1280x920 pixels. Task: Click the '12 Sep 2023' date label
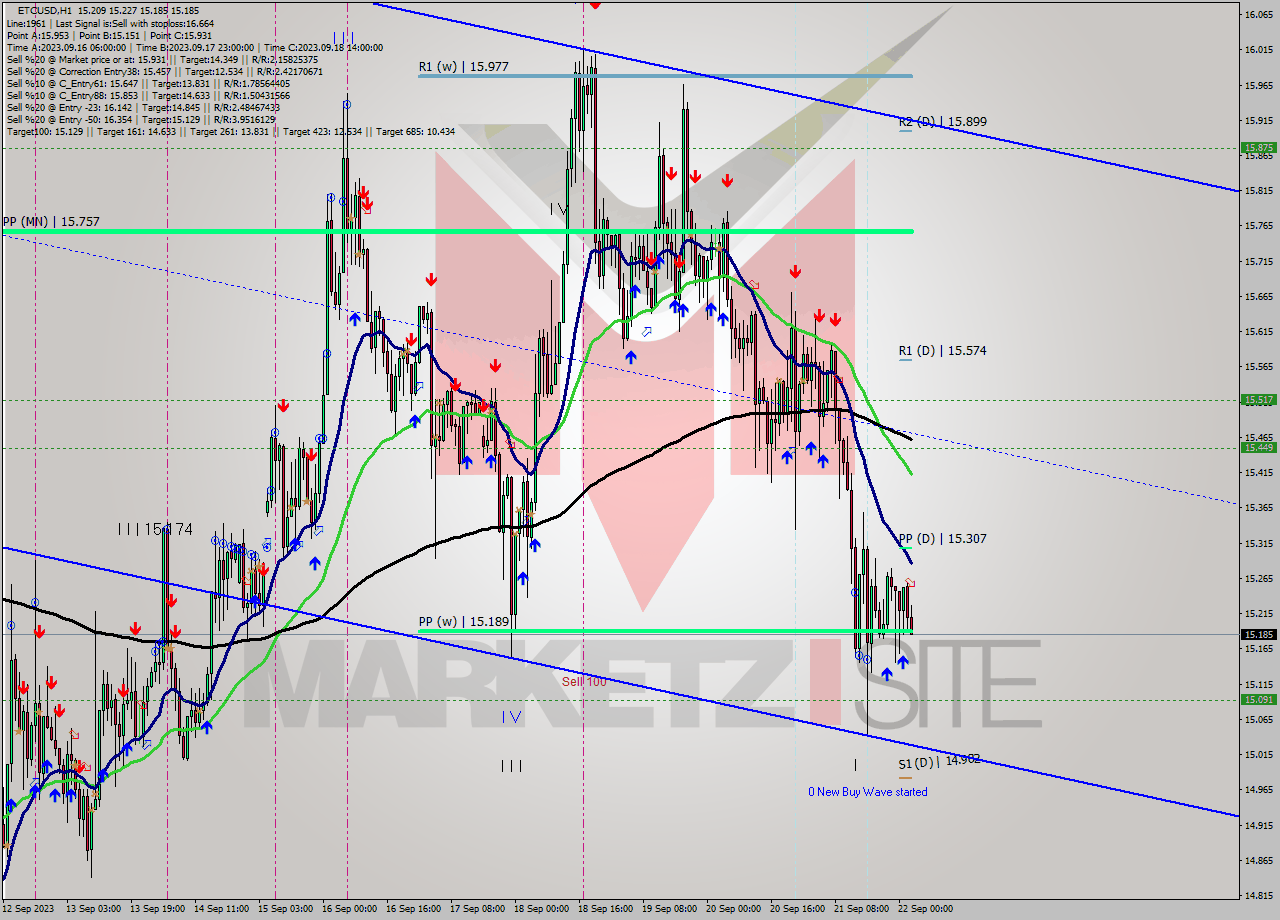27,909
